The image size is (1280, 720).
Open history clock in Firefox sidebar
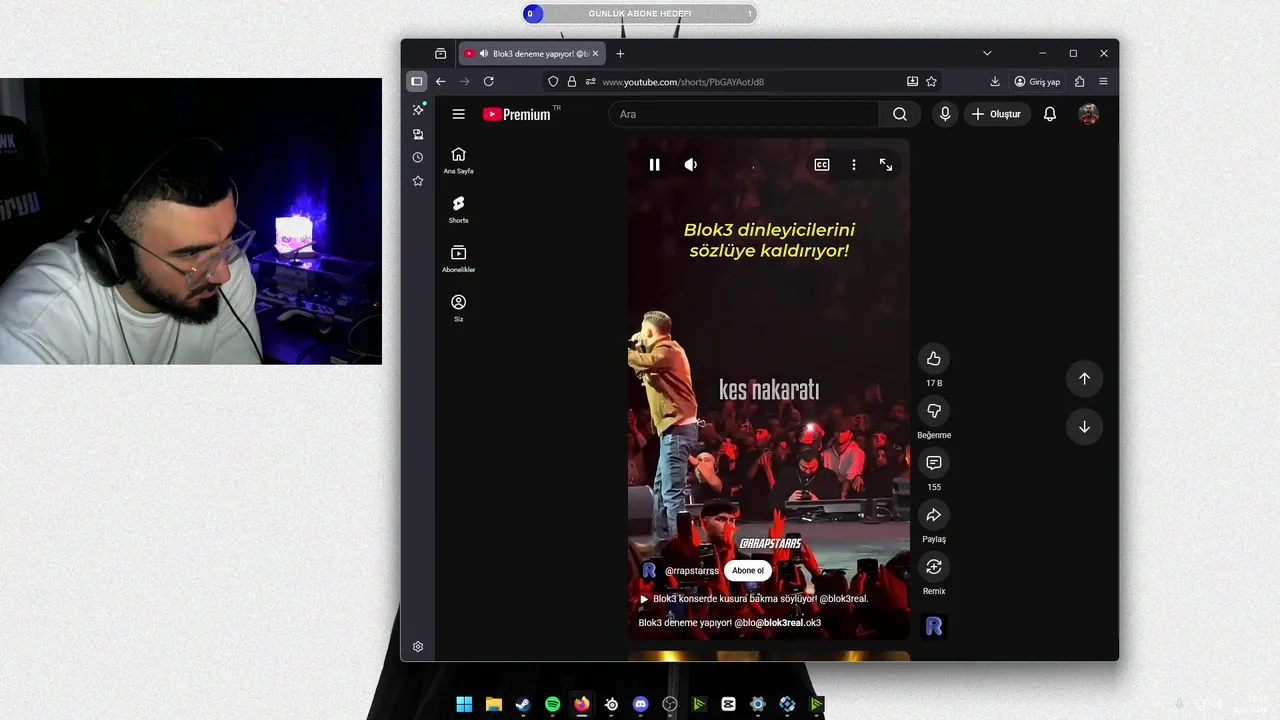click(x=418, y=157)
